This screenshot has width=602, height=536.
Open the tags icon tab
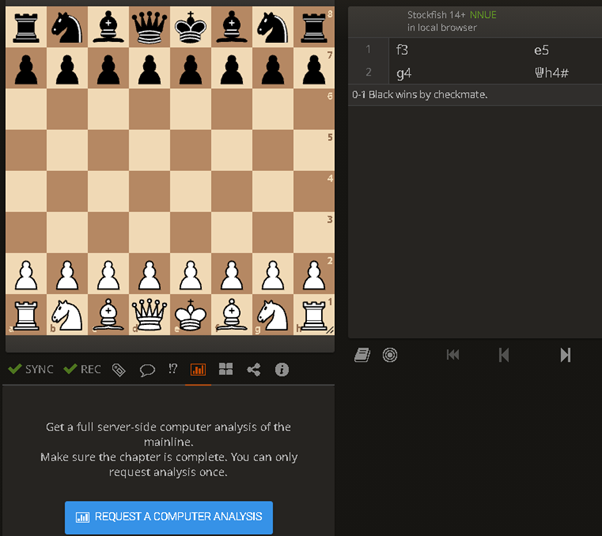tap(119, 370)
